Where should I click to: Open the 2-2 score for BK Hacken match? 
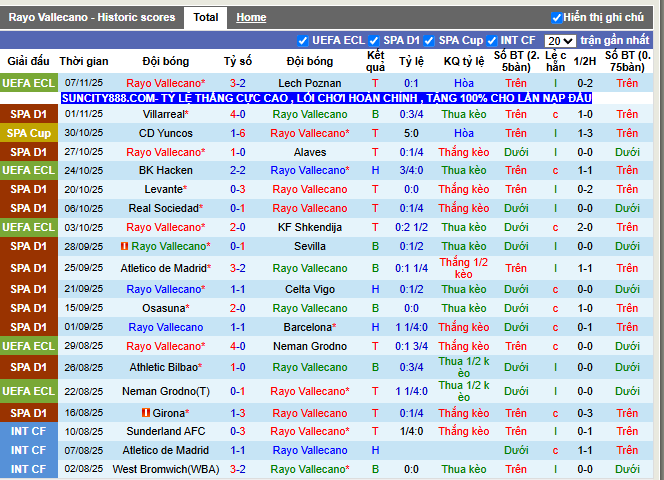tap(238, 170)
